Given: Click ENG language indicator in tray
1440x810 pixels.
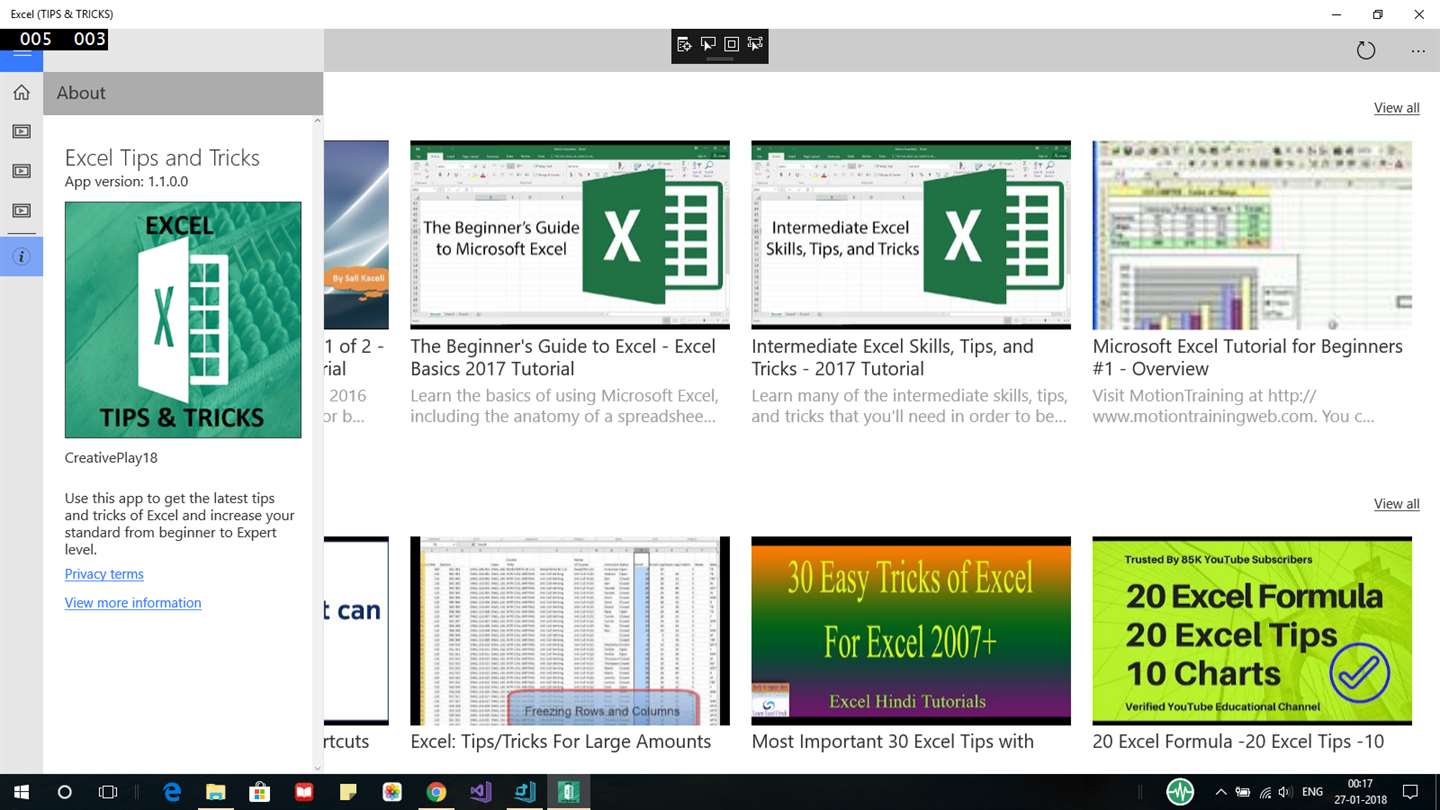Looking at the screenshot, I should point(1313,792).
